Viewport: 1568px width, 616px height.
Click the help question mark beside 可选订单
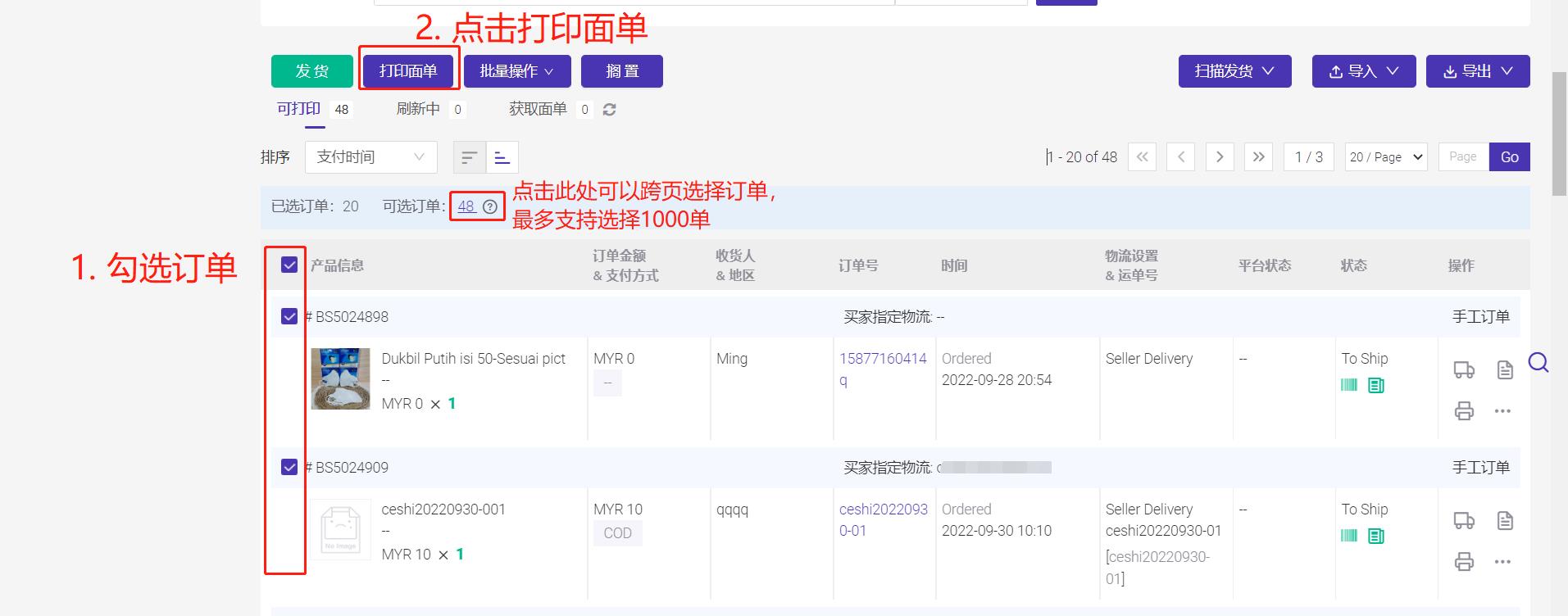pos(490,207)
